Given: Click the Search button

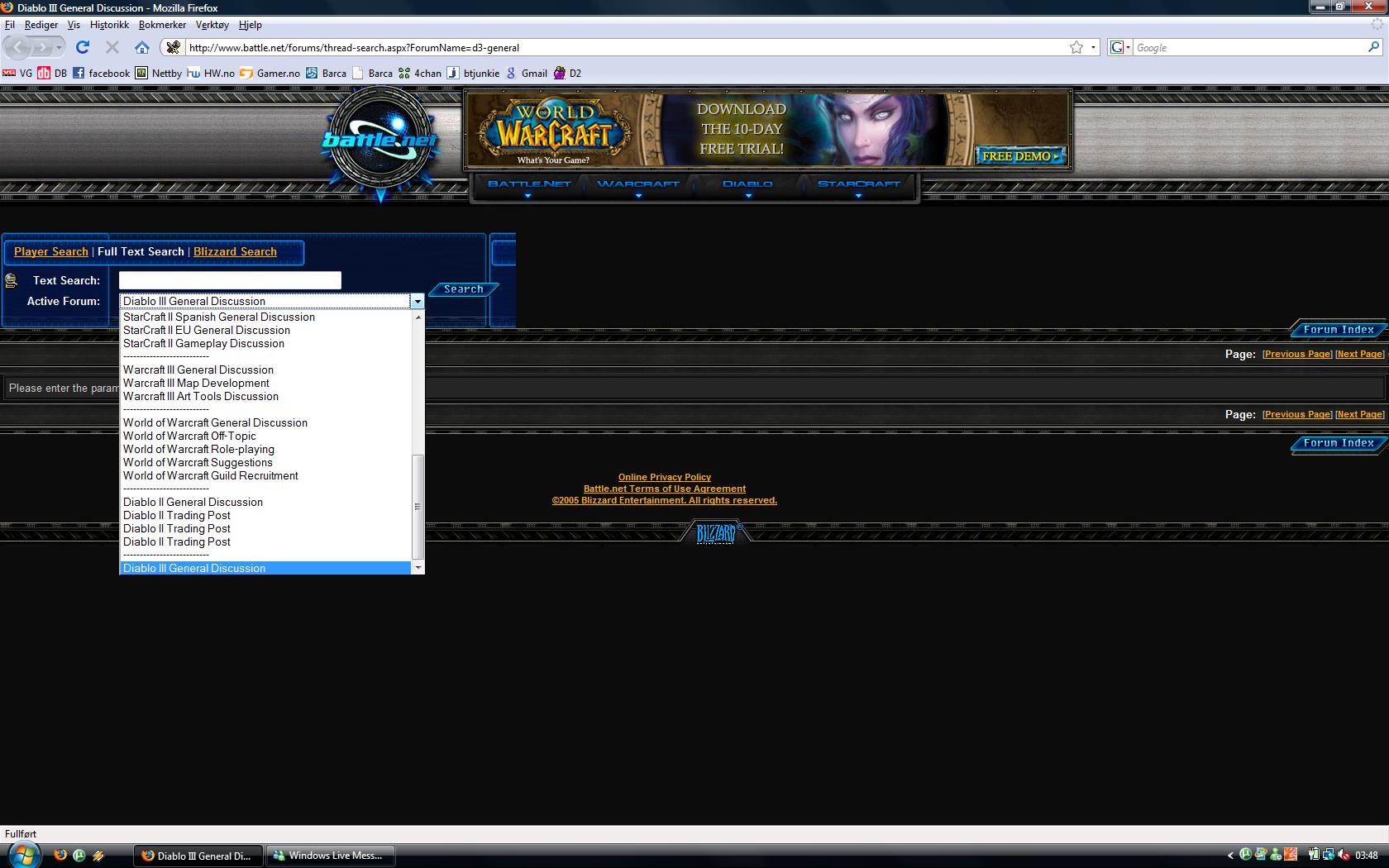Looking at the screenshot, I should [463, 289].
